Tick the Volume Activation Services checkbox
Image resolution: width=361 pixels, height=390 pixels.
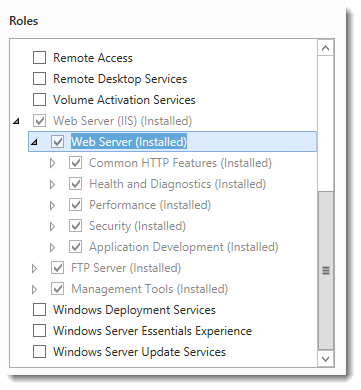39,100
